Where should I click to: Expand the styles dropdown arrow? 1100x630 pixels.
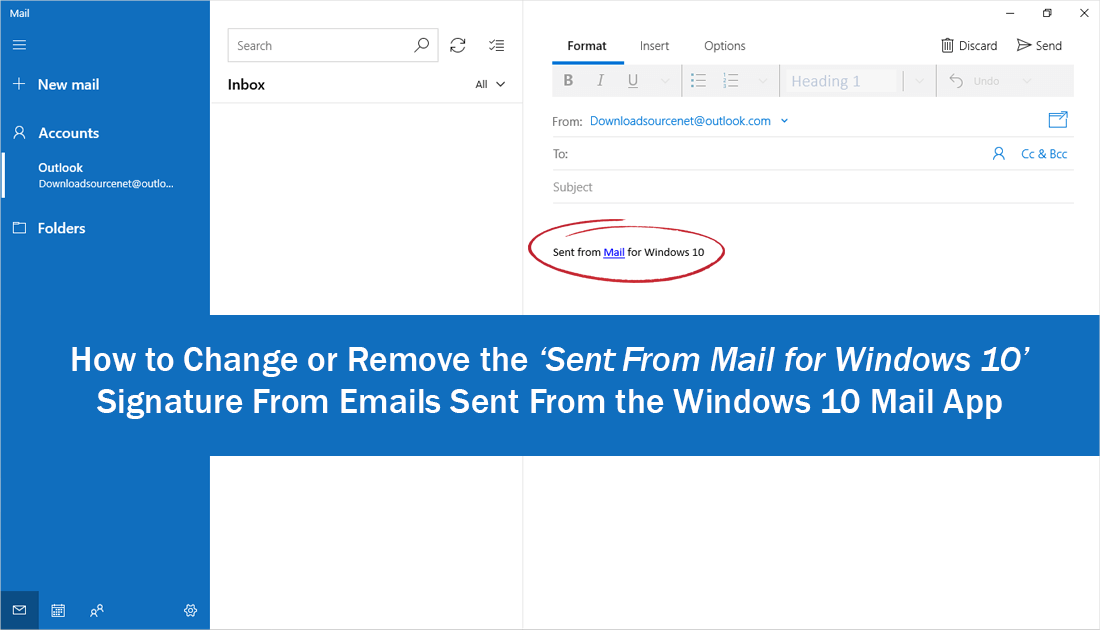920,81
